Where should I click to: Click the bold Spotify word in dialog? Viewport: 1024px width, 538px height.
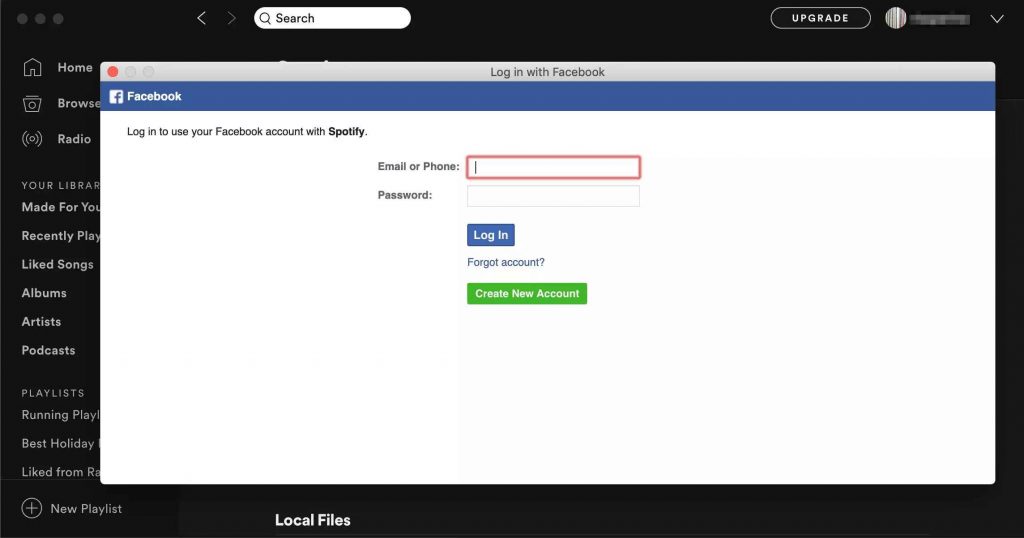pos(346,131)
